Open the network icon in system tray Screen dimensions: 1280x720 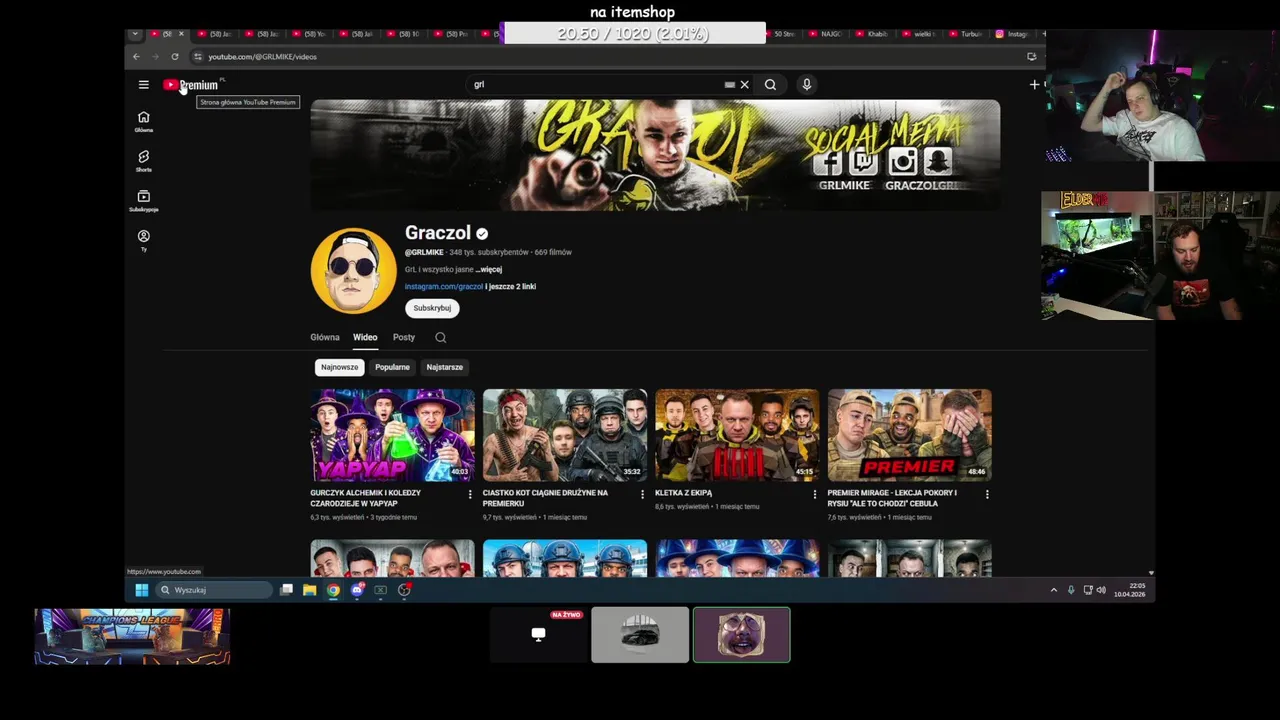click(1088, 590)
